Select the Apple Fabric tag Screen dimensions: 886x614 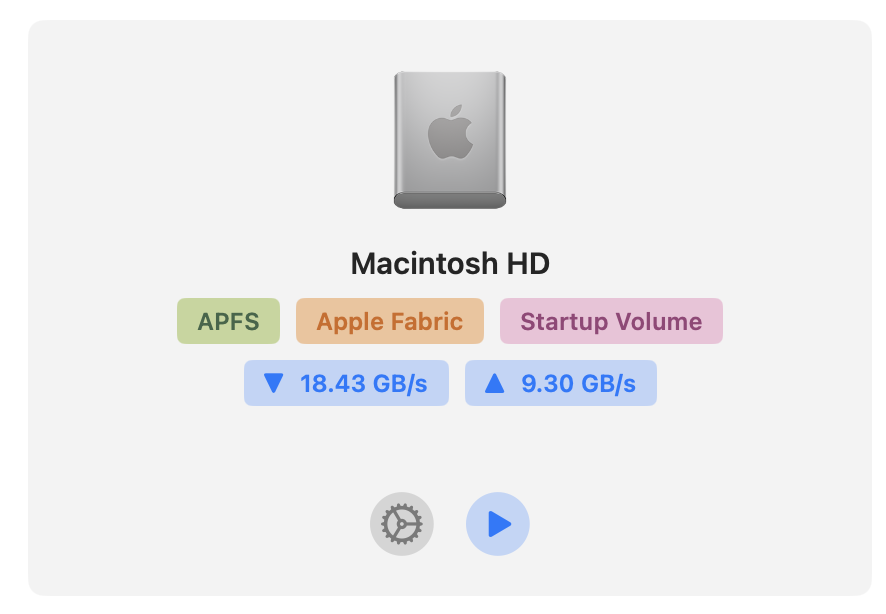[389, 322]
